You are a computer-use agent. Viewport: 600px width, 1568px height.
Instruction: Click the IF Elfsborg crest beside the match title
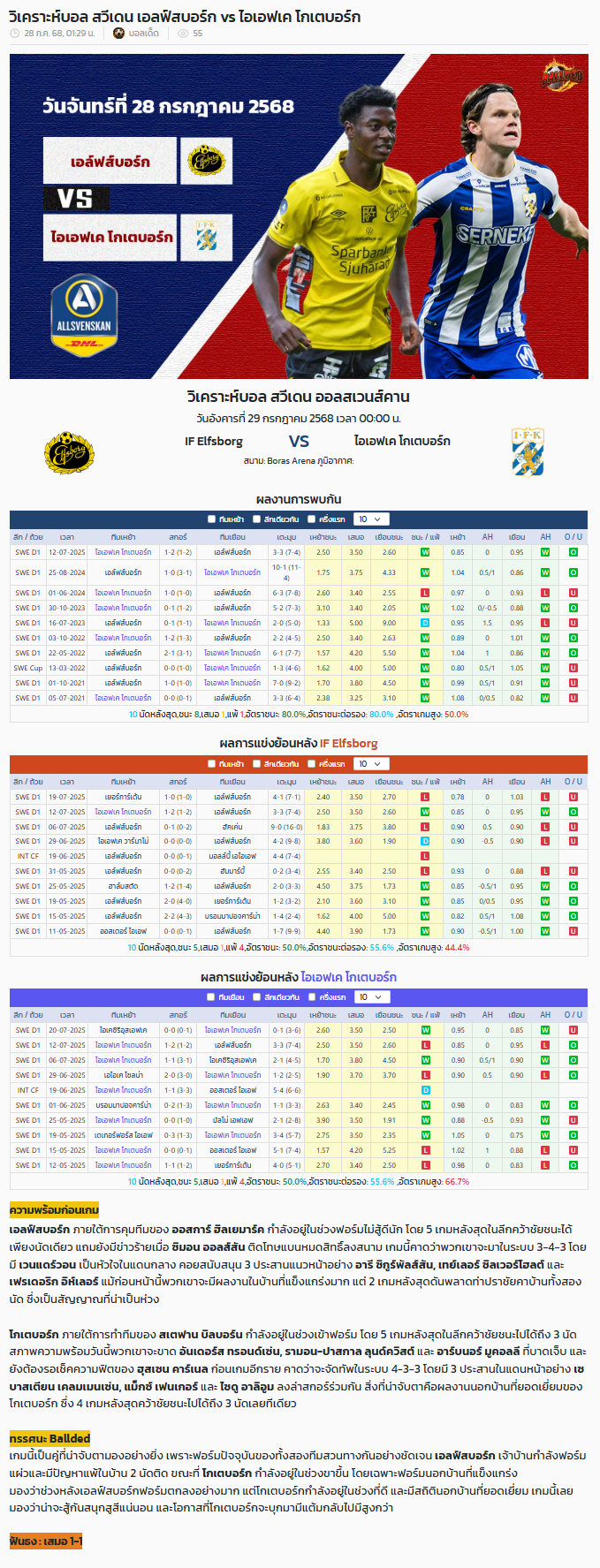(70, 453)
